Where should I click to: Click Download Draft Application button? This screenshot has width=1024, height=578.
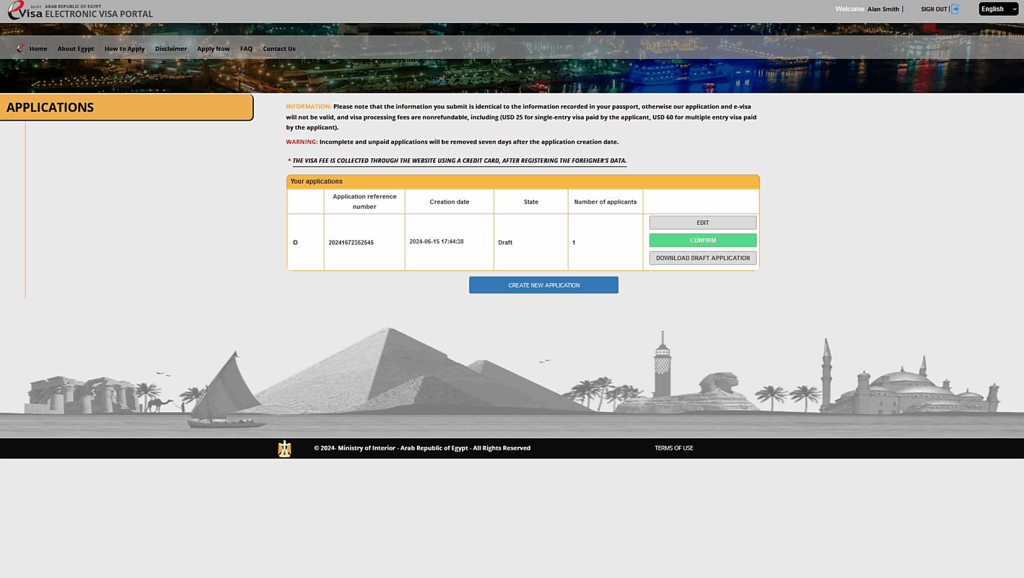click(702, 258)
